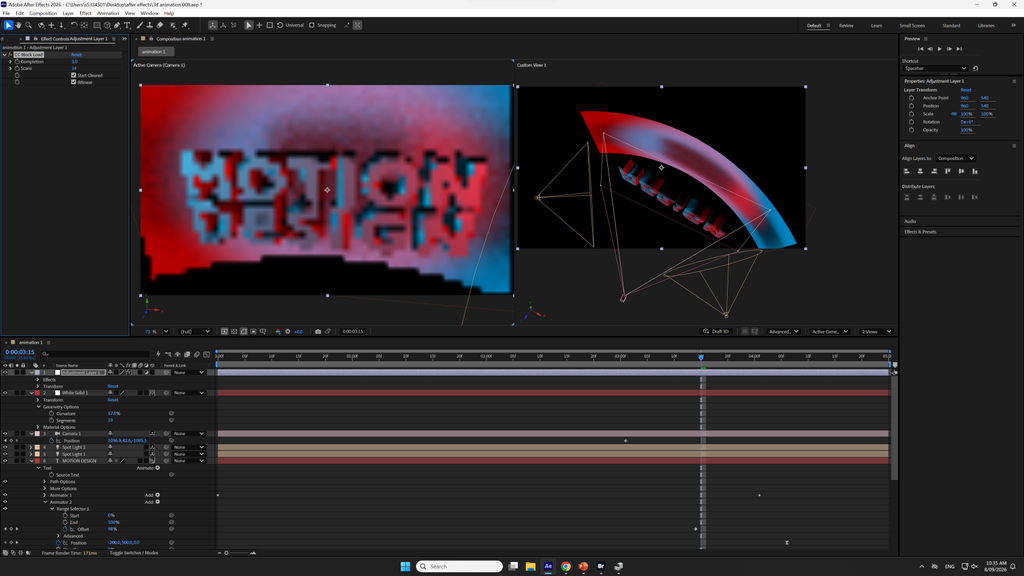Open Align Layers to Composition dropdown

pyautogui.click(x=955, y=158)
